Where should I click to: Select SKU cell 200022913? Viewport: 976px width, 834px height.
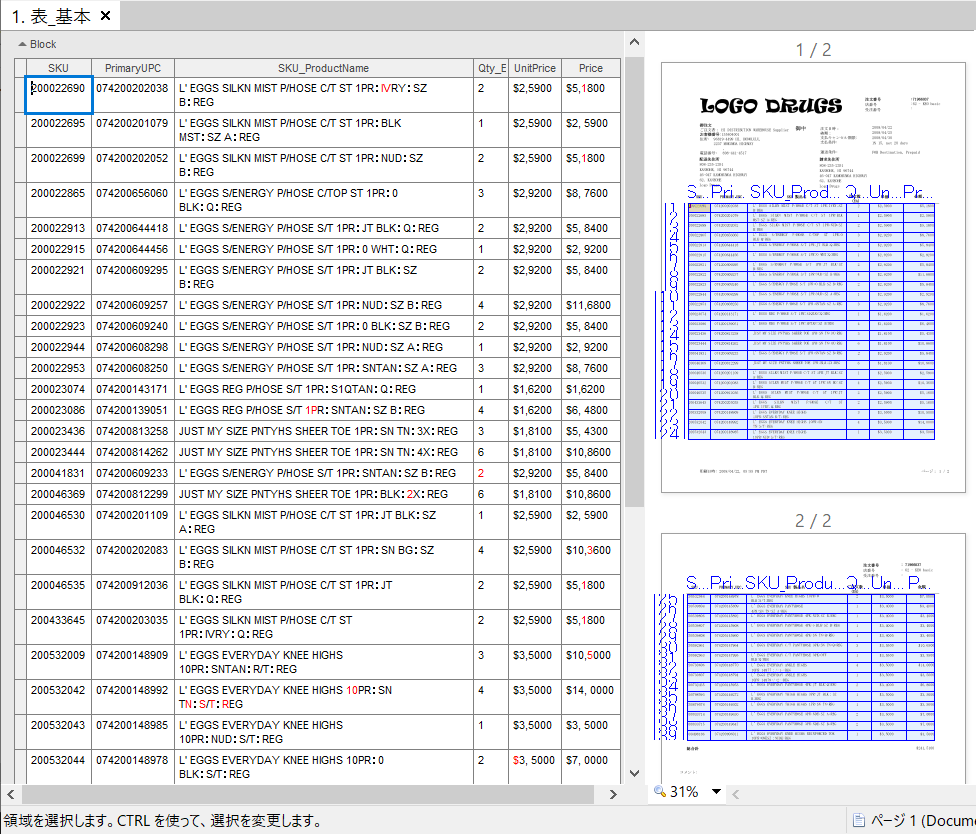click(59, 228)
